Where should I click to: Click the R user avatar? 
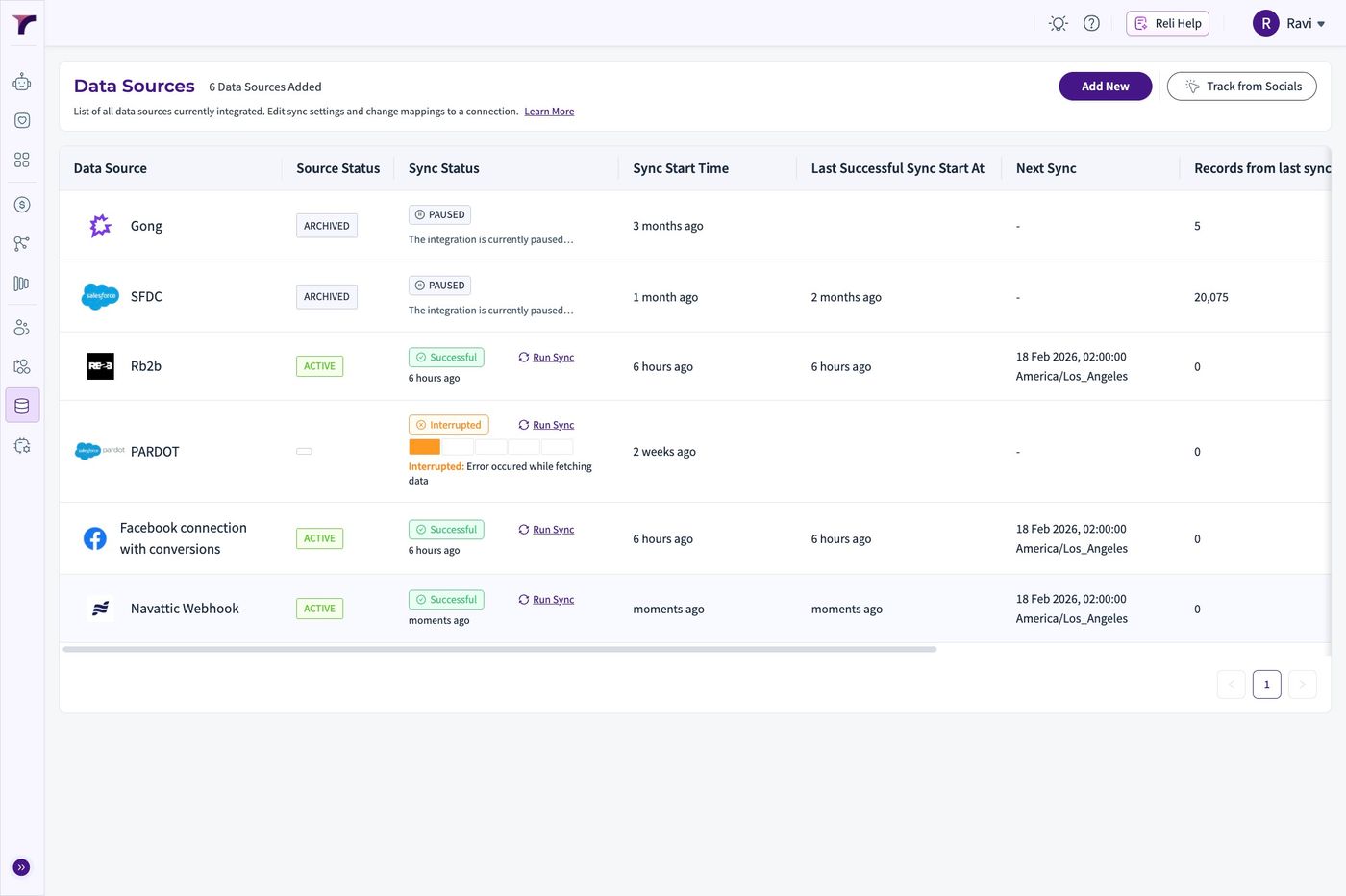point(1265,23)
